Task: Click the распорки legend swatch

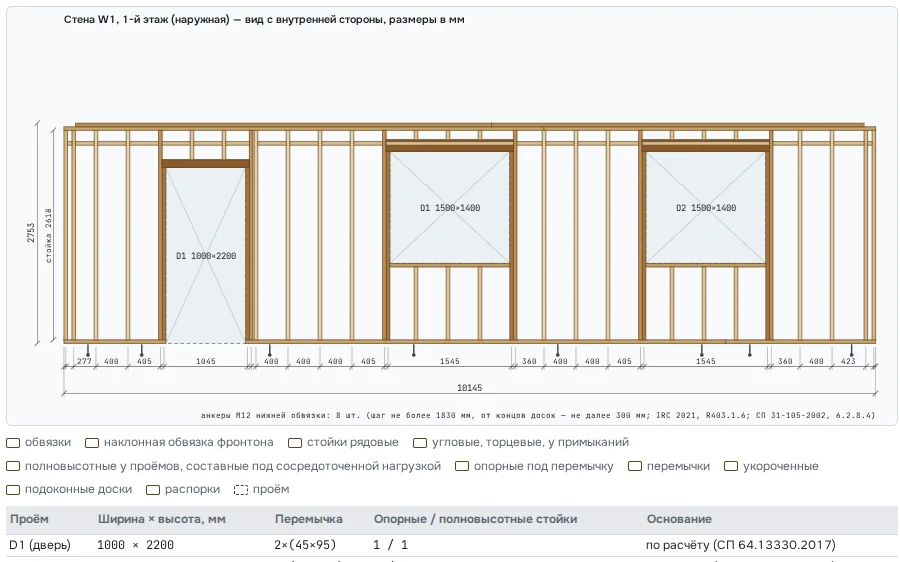Action: tap(153, 490)
